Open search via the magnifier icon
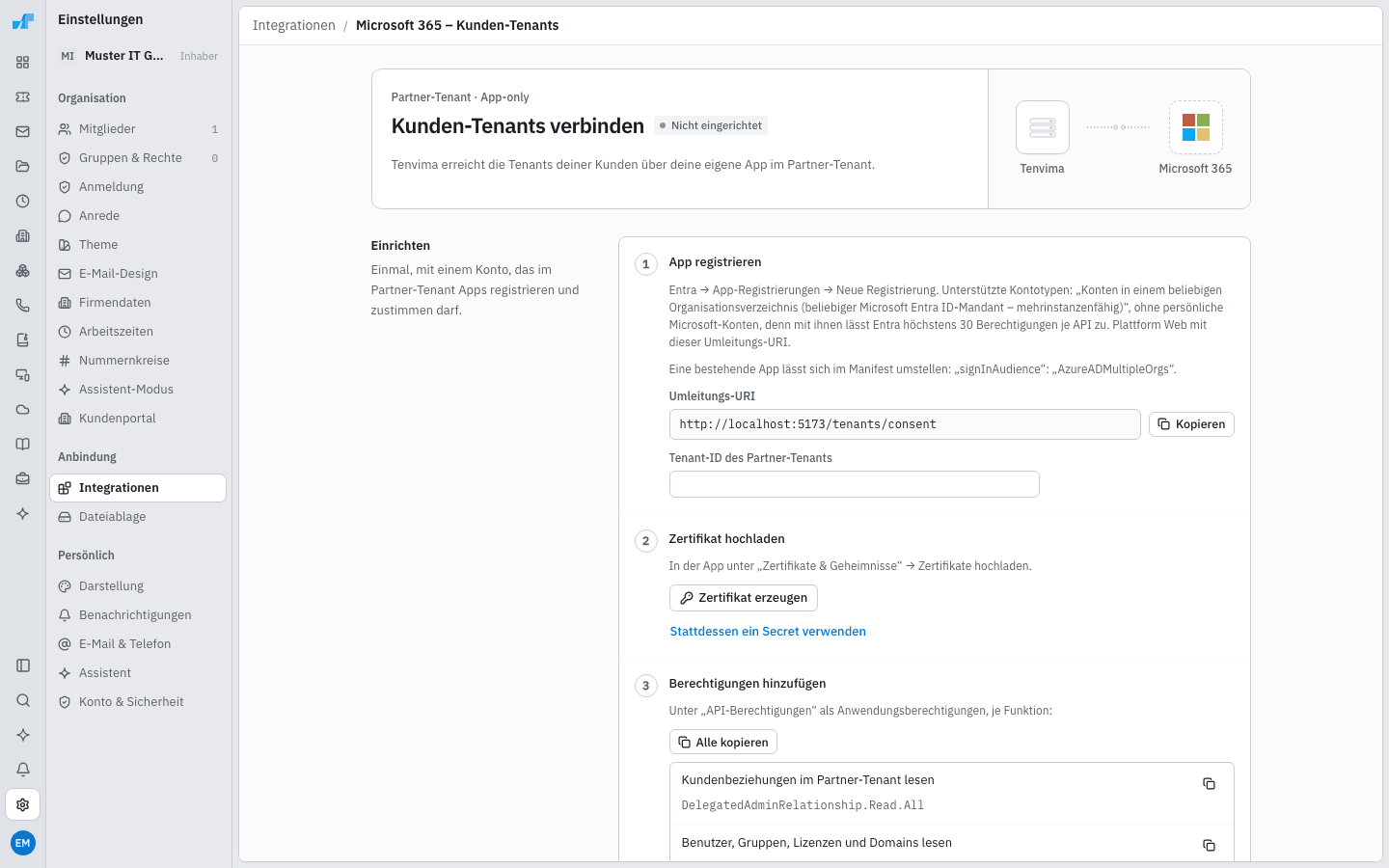The image size is (1389, 868). [23, 700]
